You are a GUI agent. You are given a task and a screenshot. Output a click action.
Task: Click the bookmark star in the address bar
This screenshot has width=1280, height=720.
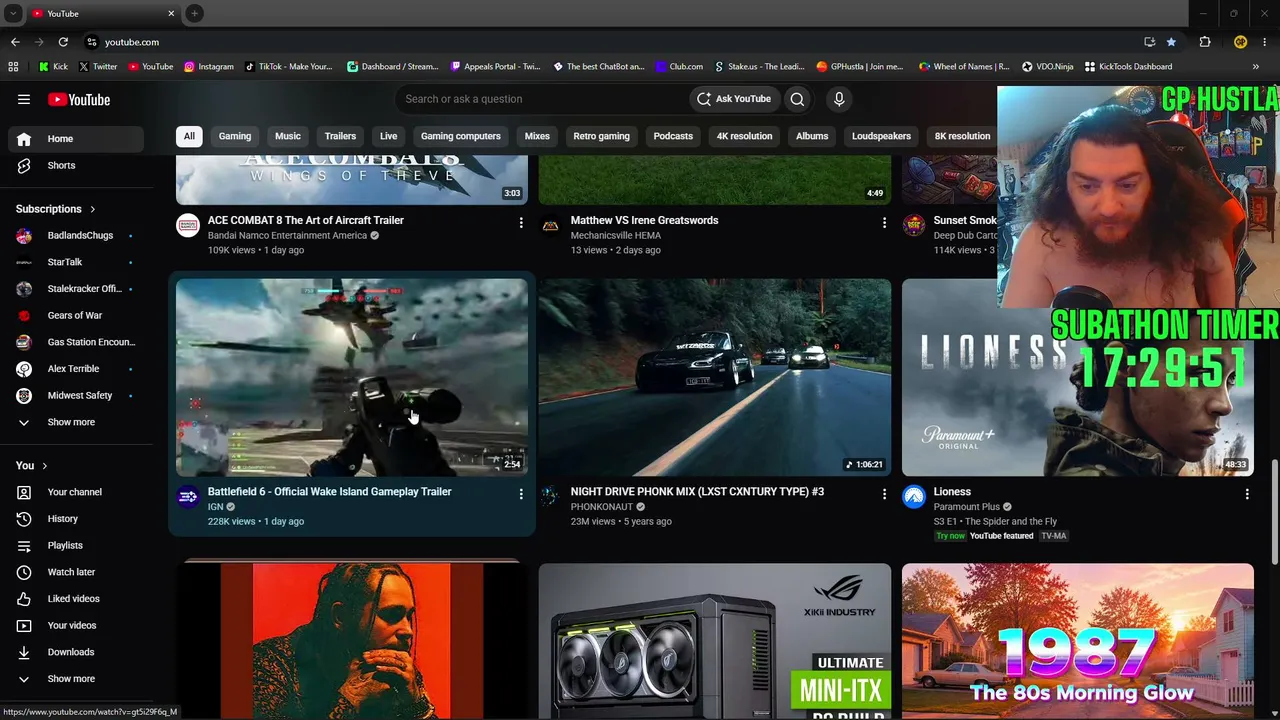[1171, 42]
